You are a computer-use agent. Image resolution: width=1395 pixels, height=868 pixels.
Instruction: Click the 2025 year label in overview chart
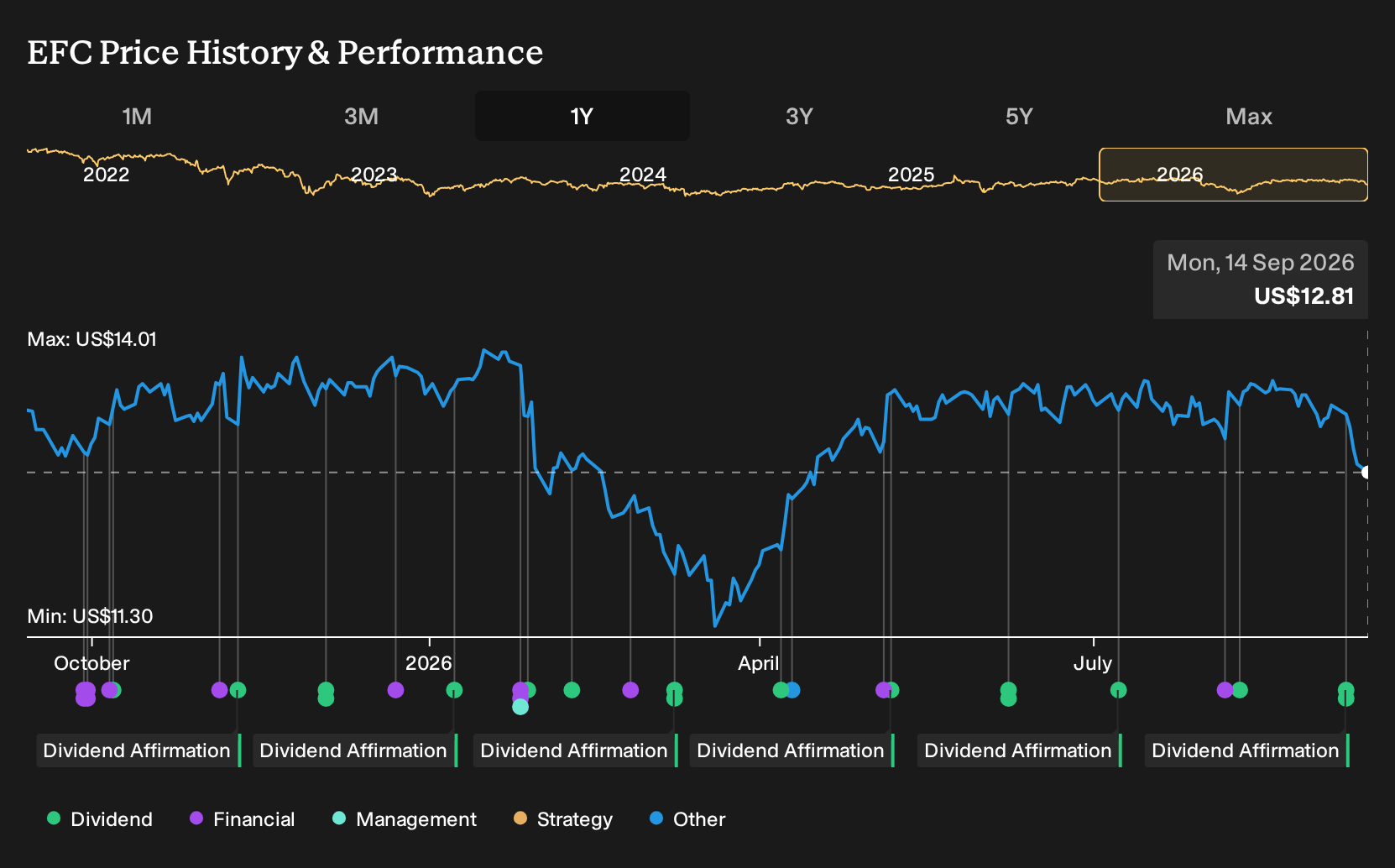tap(912, 175)
